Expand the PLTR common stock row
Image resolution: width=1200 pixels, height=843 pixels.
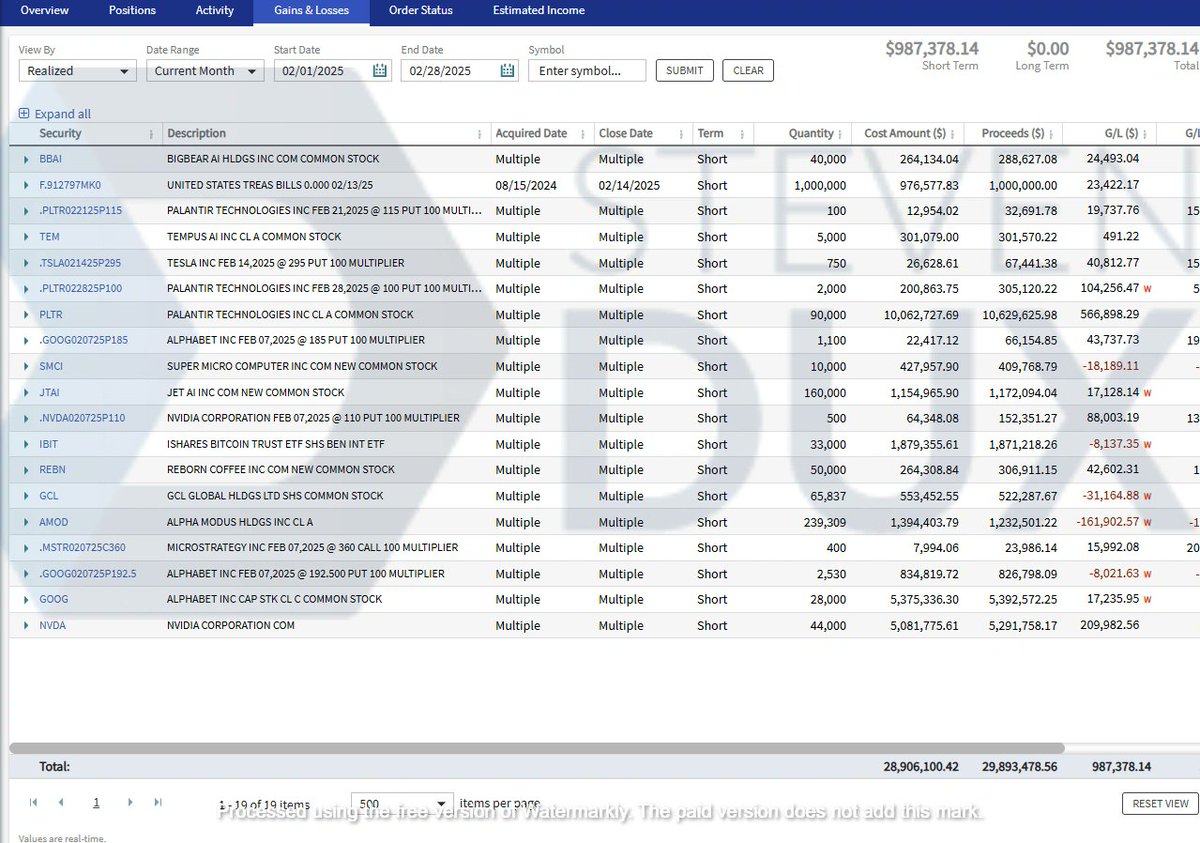(x=26, y=315)
